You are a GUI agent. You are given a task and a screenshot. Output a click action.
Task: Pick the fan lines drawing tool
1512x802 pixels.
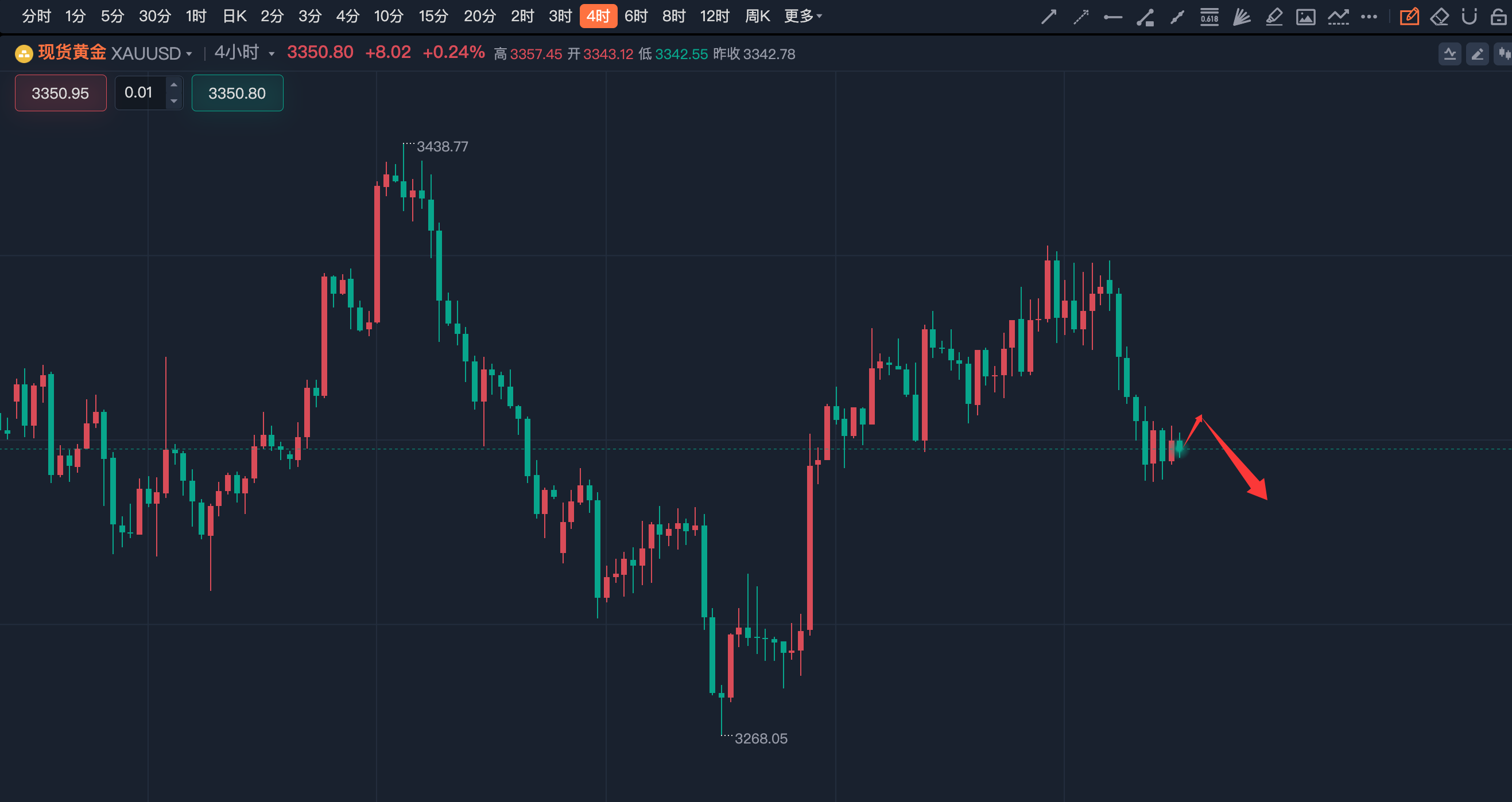pos(1242,17)
